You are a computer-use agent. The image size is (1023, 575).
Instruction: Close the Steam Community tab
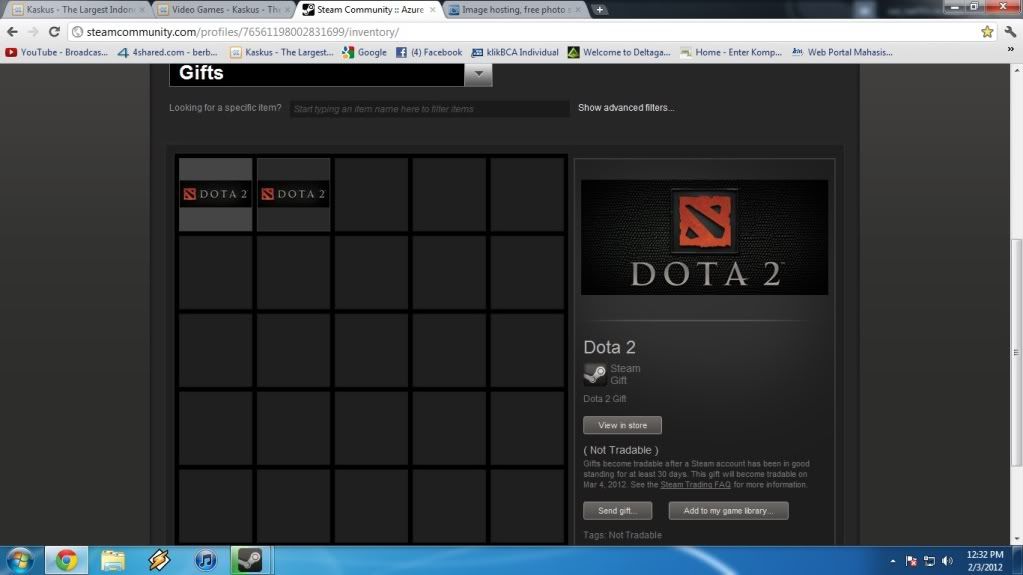[433, 10]
